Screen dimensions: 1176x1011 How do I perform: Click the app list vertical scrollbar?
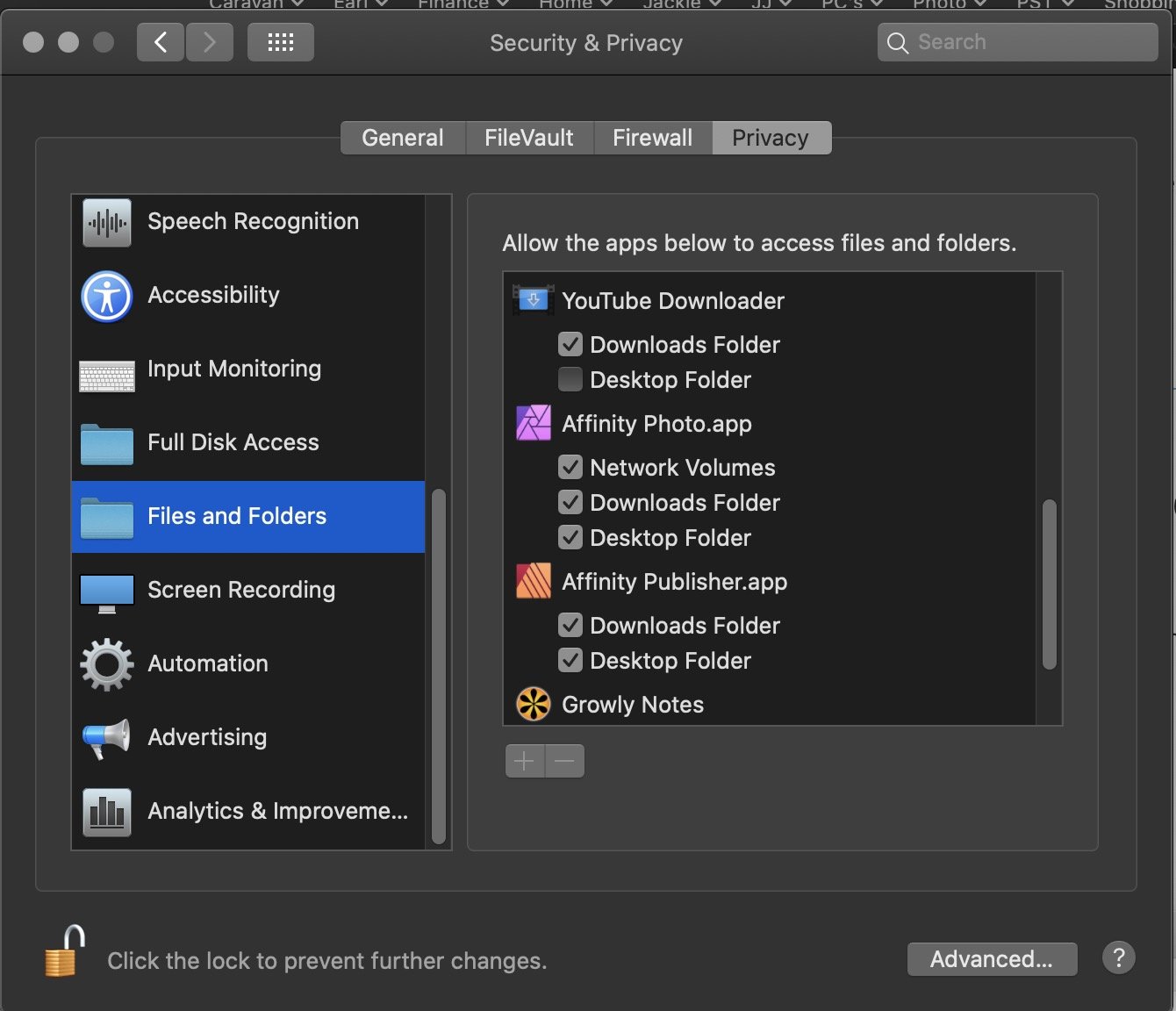[1050, 584]
